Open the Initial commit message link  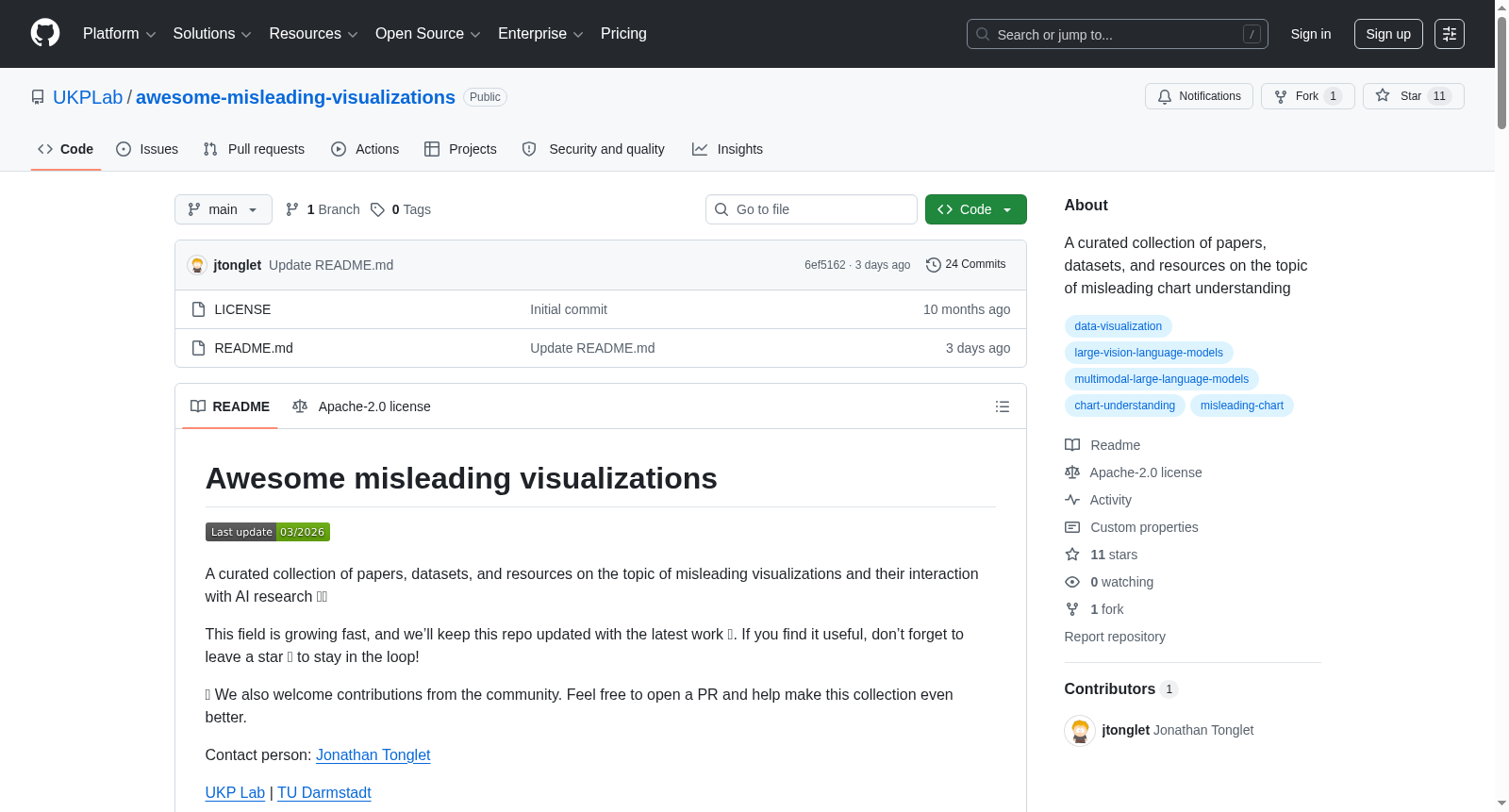point(569,309)
